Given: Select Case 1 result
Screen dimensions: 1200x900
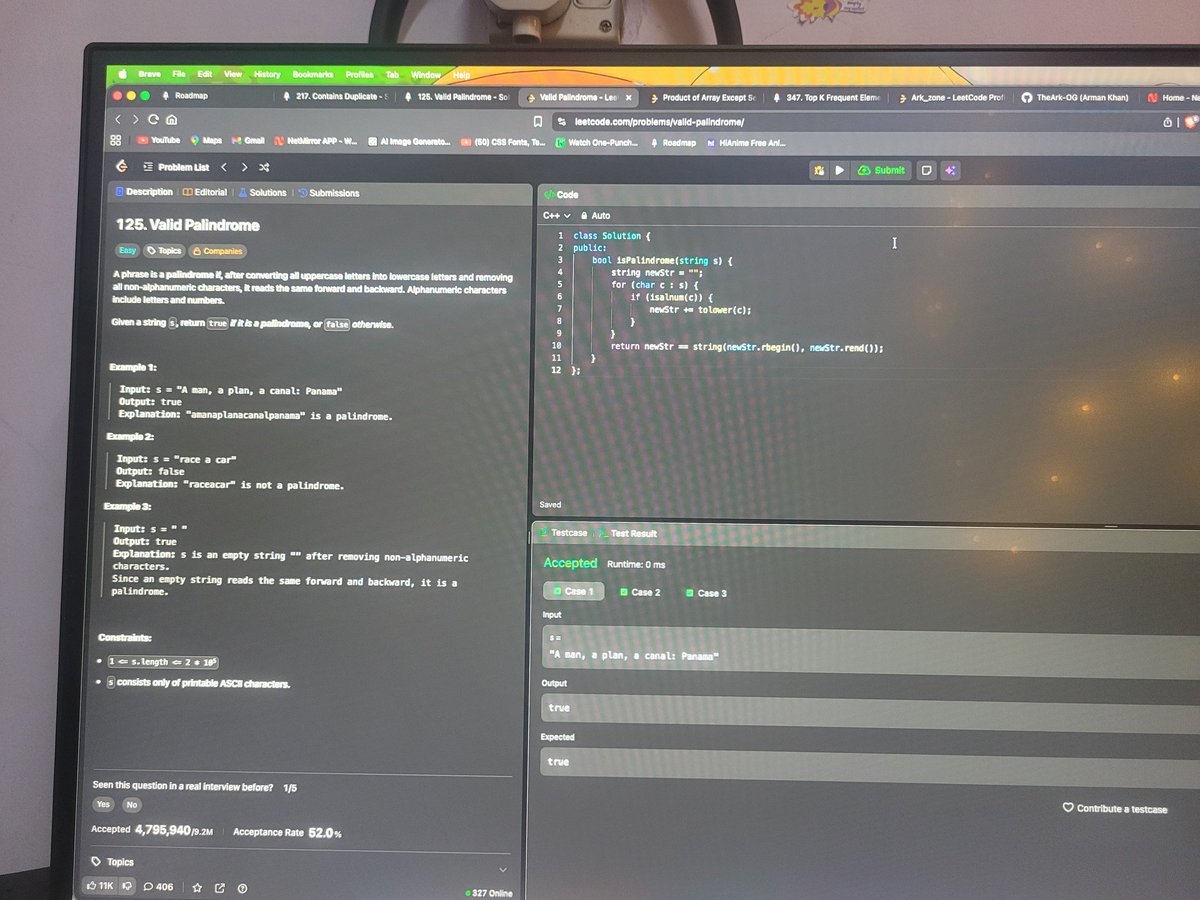Looking at the screenshot, I should point(572,591).
